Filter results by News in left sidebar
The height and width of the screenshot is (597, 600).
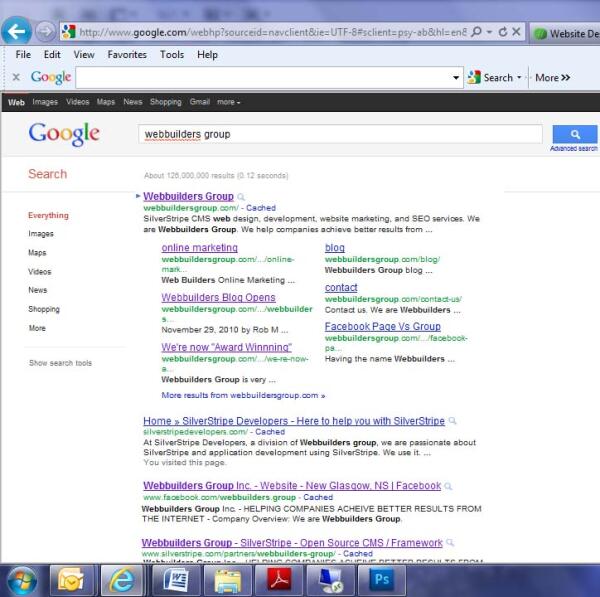click(x=38, y=290)
